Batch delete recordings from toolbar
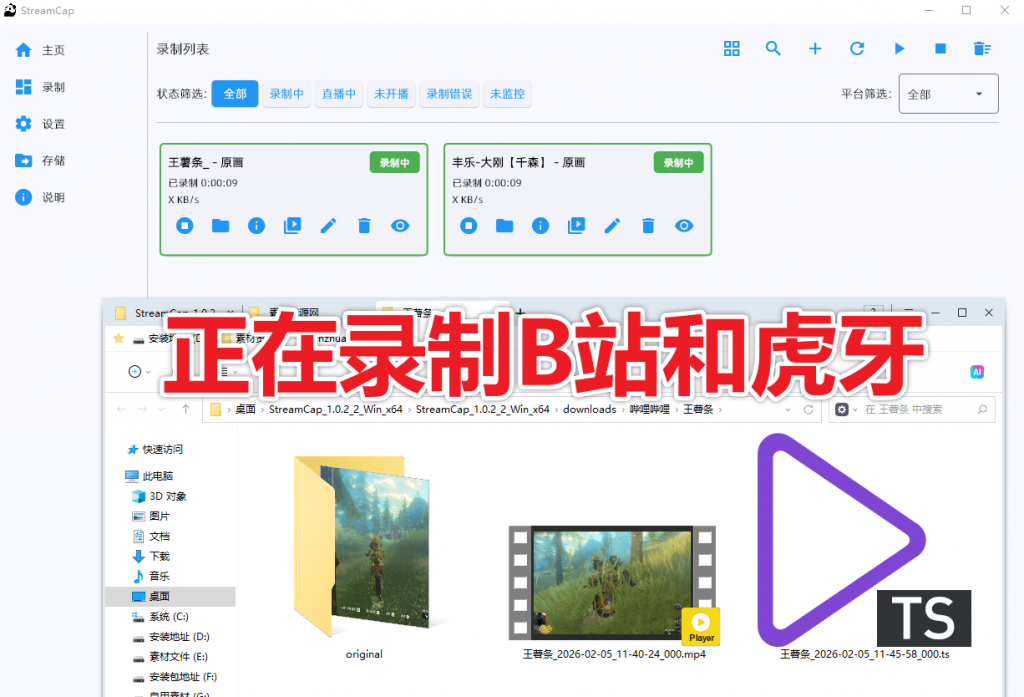Screen dimensions: 1024x697 [x=982, y=48]
